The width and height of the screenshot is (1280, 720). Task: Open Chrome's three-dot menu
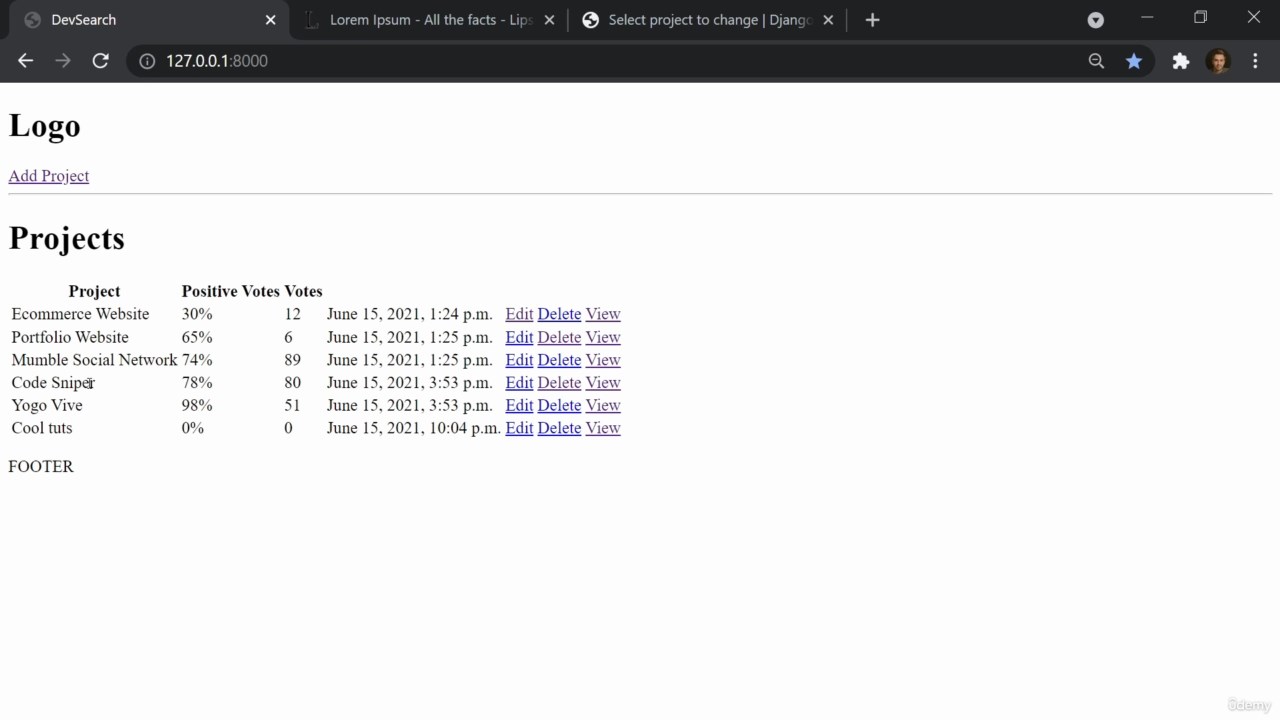coord(1255,61)
